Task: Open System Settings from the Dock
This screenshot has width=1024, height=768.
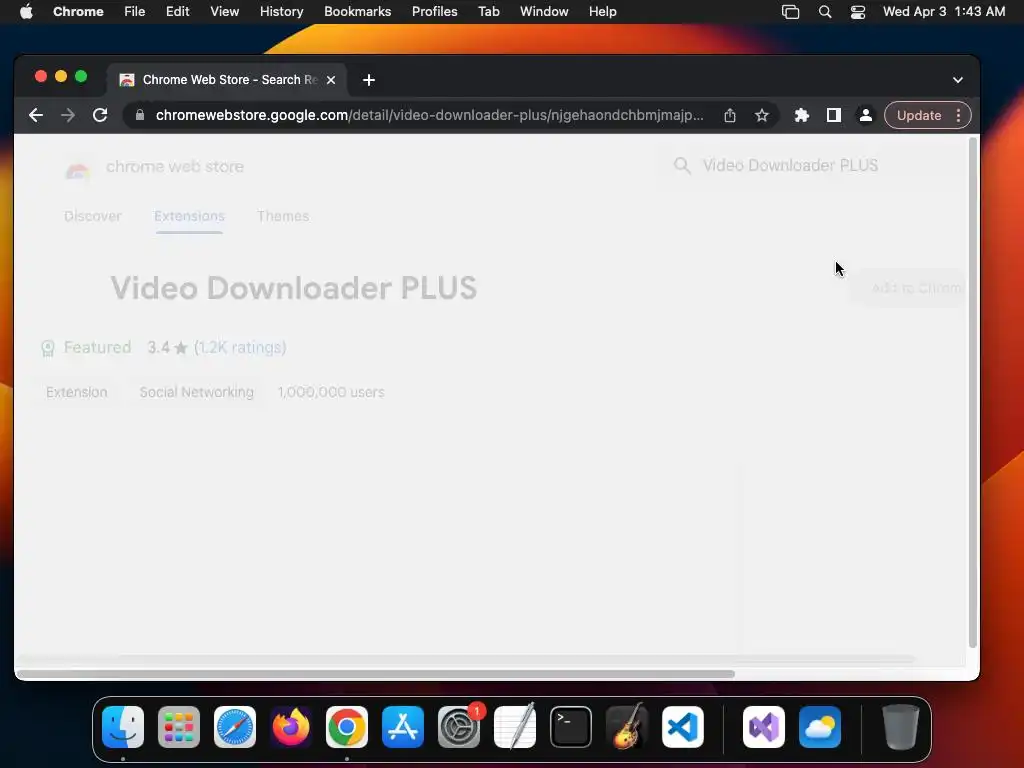Action: click(x=459, y=727)
